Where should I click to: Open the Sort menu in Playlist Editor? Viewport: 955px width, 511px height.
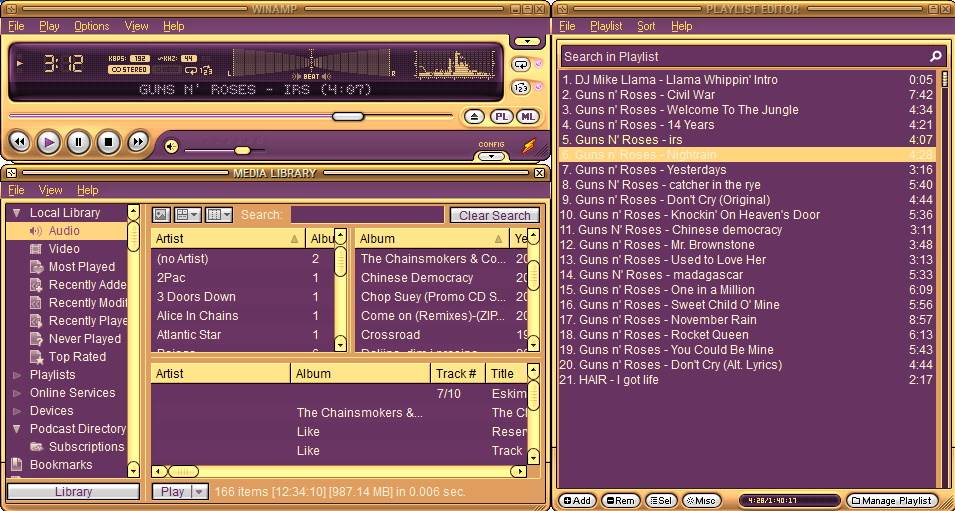(646, 26)
